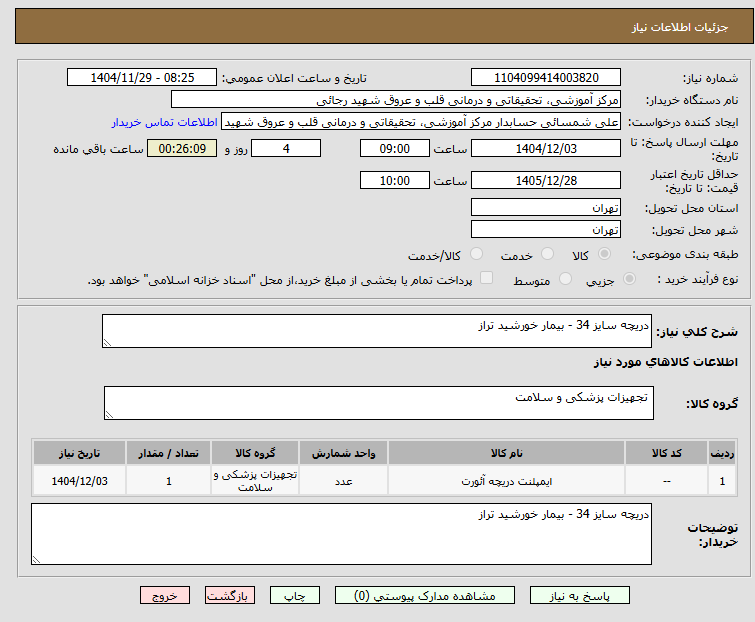The image size is (755, 622).
Task: Click announcement date field 1404/11/29 - 08:25
Action: click(142, 78)
